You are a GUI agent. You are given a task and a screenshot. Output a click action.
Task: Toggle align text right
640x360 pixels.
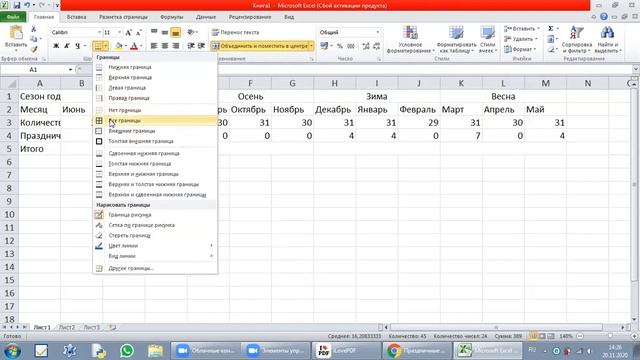tap(176, 46)
